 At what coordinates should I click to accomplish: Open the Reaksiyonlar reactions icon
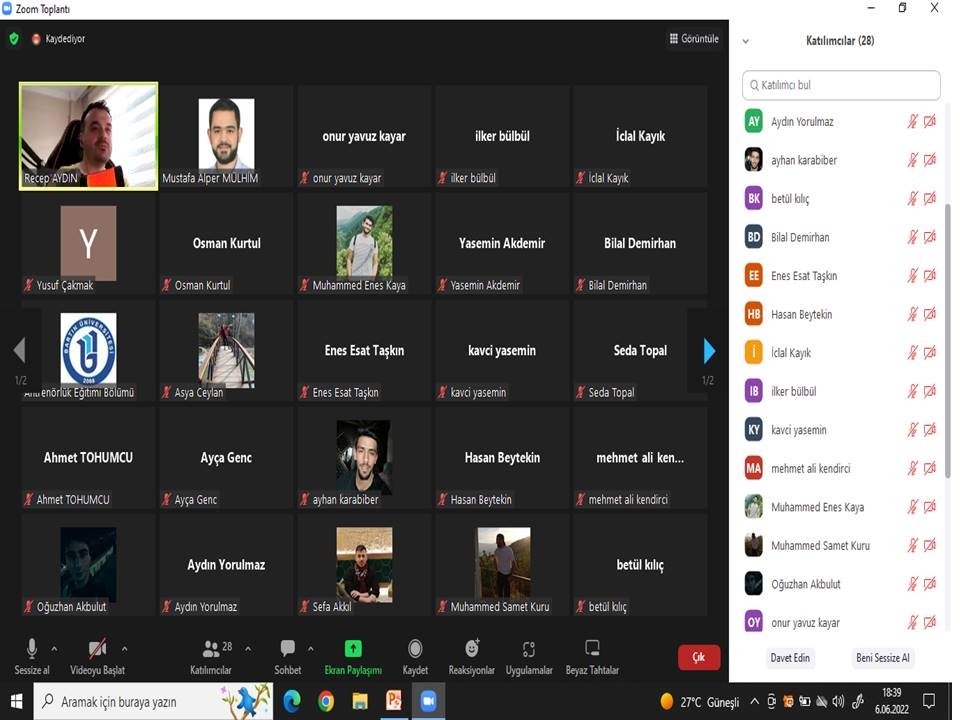tap(472, 649)
